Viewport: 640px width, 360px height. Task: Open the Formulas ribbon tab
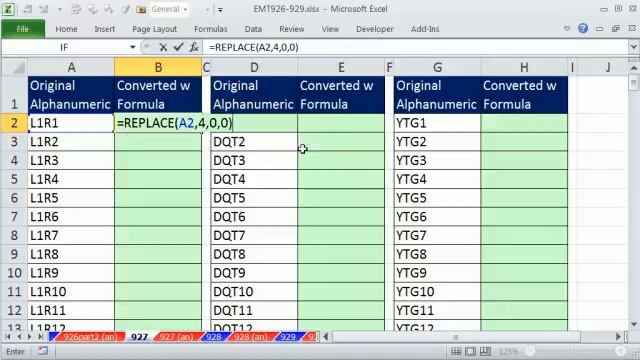tap(211, 29)
